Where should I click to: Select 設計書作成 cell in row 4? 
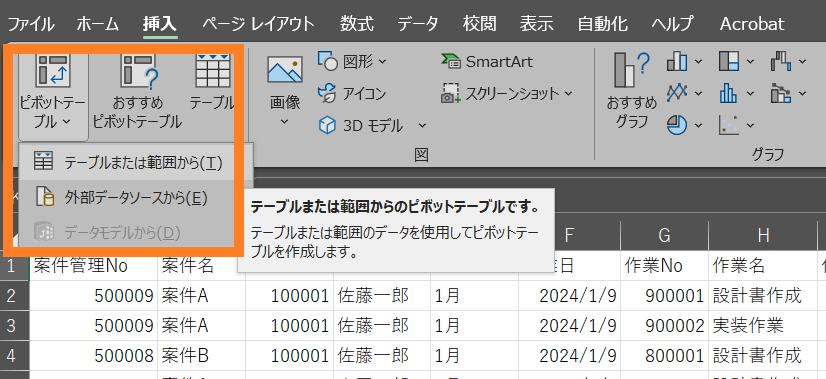pos(763,355)
